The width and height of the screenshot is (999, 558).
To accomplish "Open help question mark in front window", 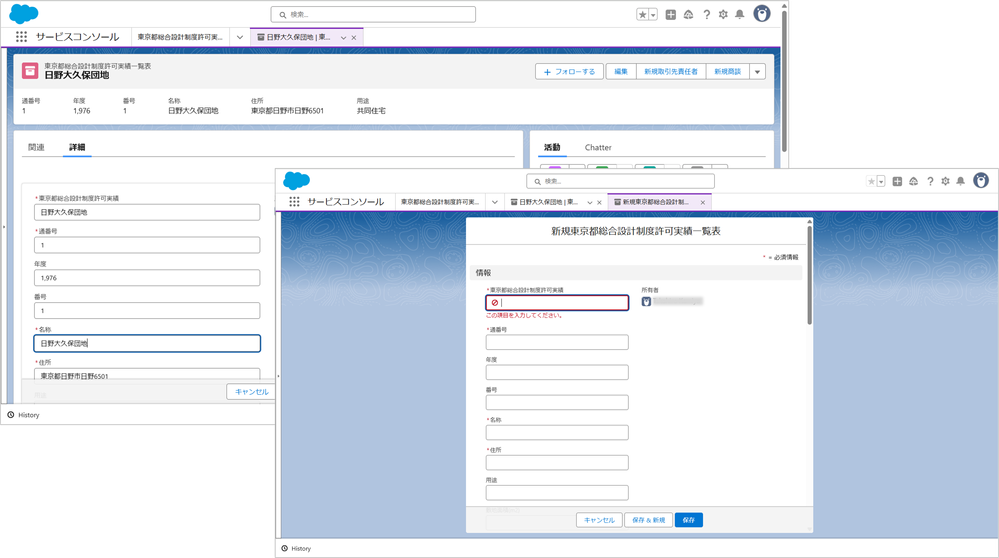I will click(930, 182).
